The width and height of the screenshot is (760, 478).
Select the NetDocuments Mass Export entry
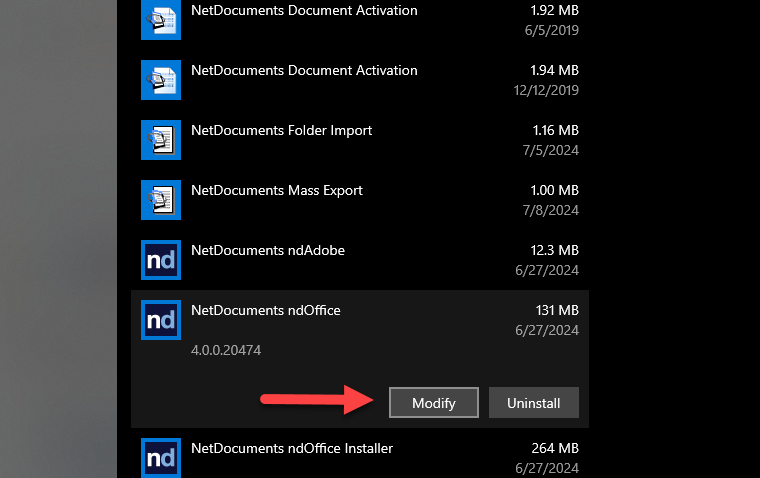point(360,200)
